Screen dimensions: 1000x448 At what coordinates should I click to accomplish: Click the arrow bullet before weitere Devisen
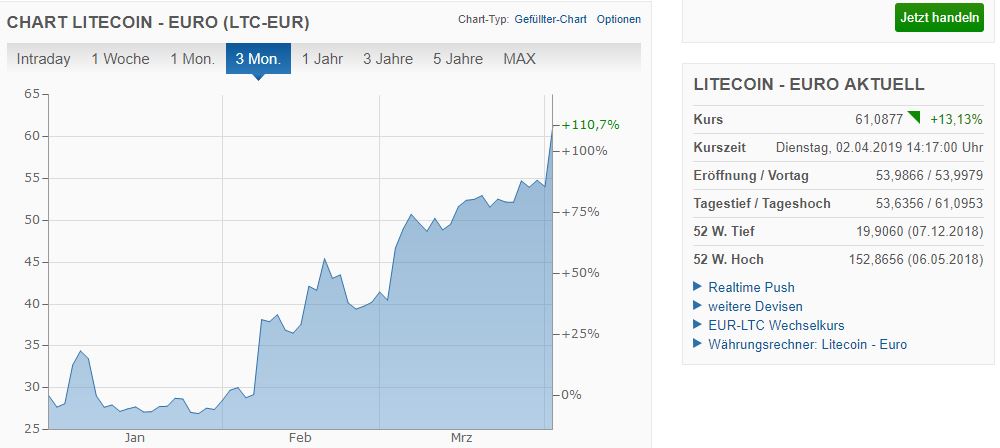(x=698, y=306)
